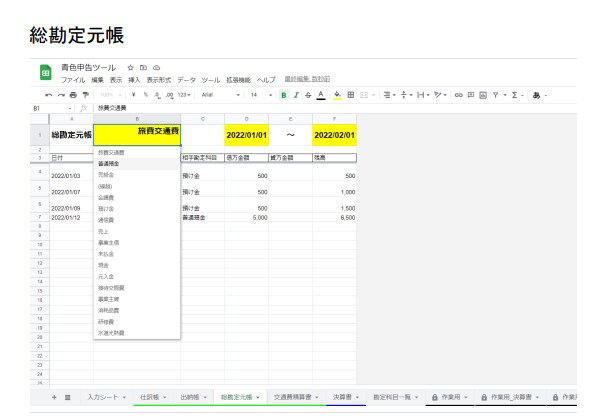Toggle bold formatting

(x=284, y=95)
